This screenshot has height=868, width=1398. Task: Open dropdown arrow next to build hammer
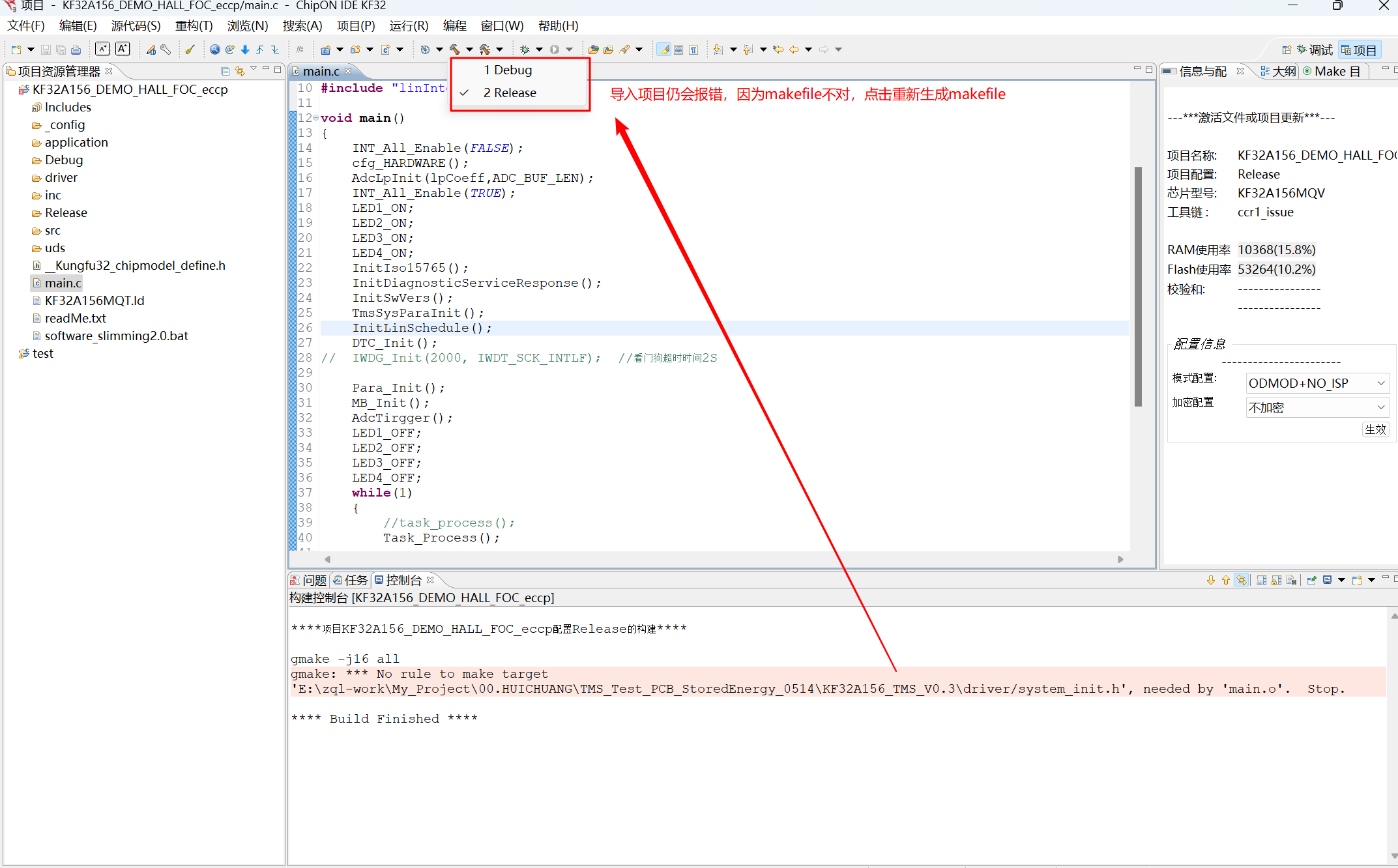pyautogui.click(x=469, y=50)
